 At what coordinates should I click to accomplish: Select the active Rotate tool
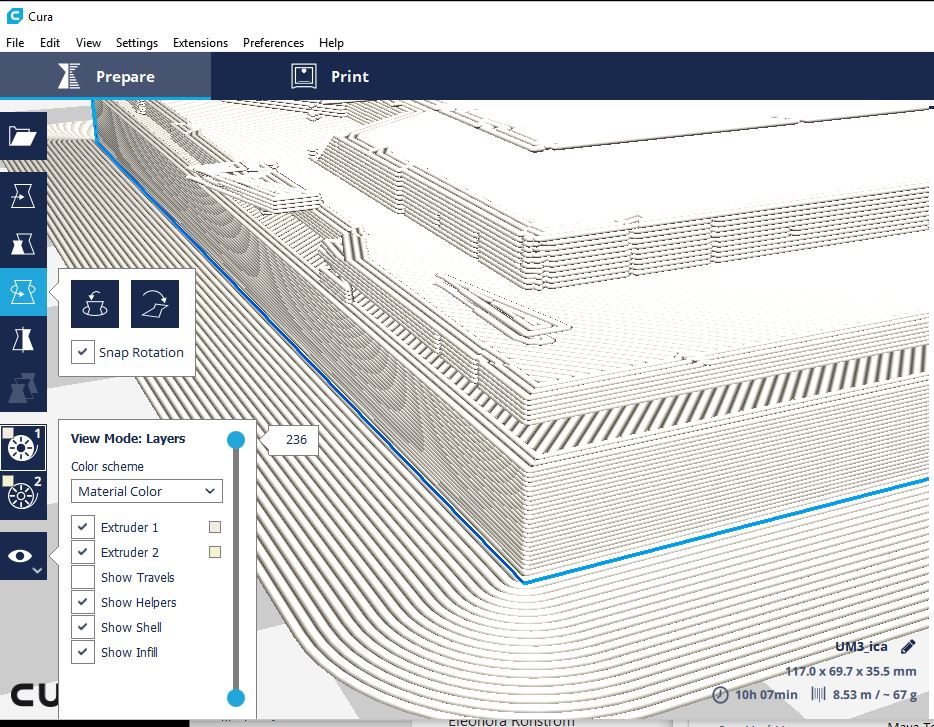pyautogui.click(x=23, y=291)
